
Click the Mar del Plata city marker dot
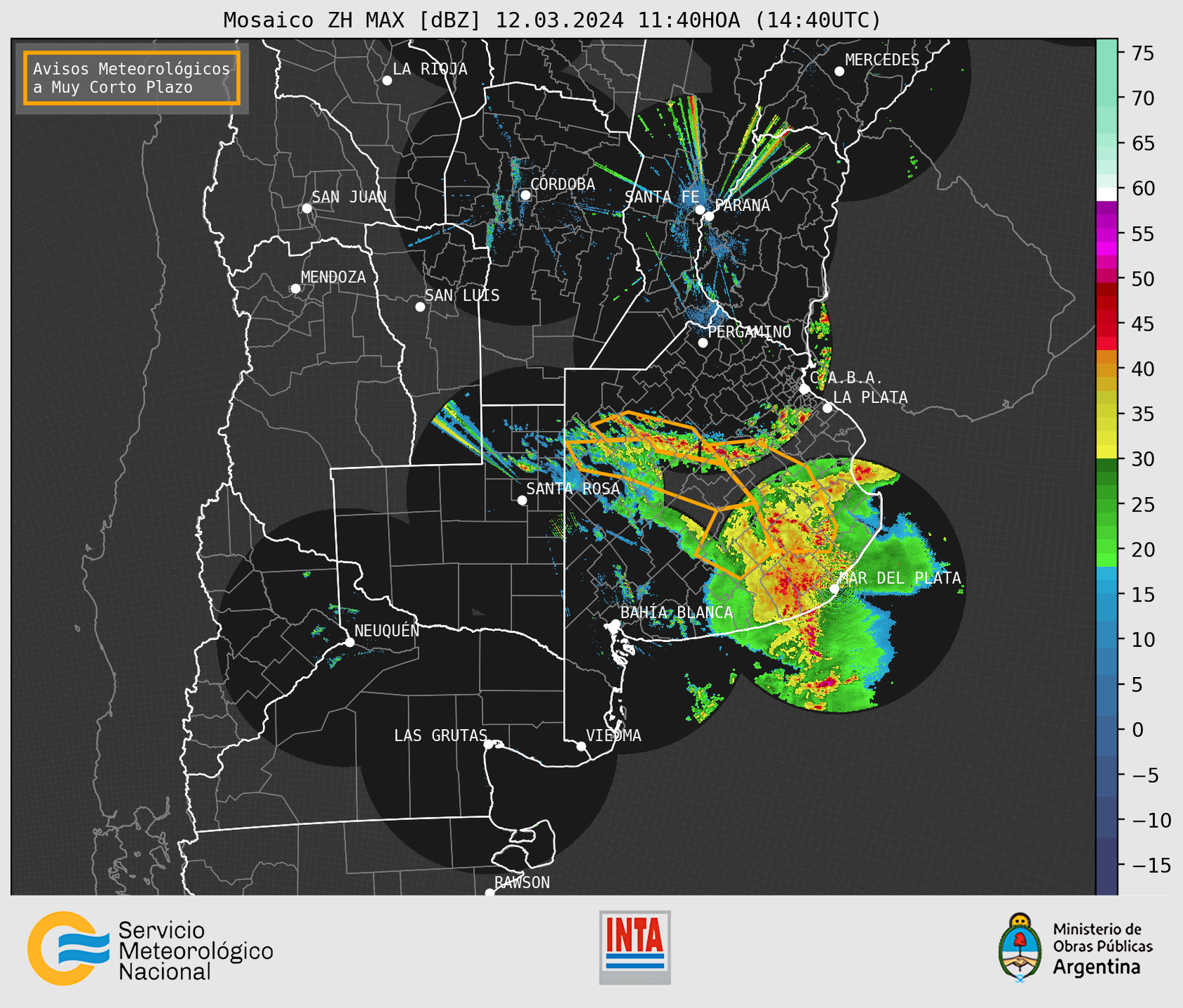[834, 589]
